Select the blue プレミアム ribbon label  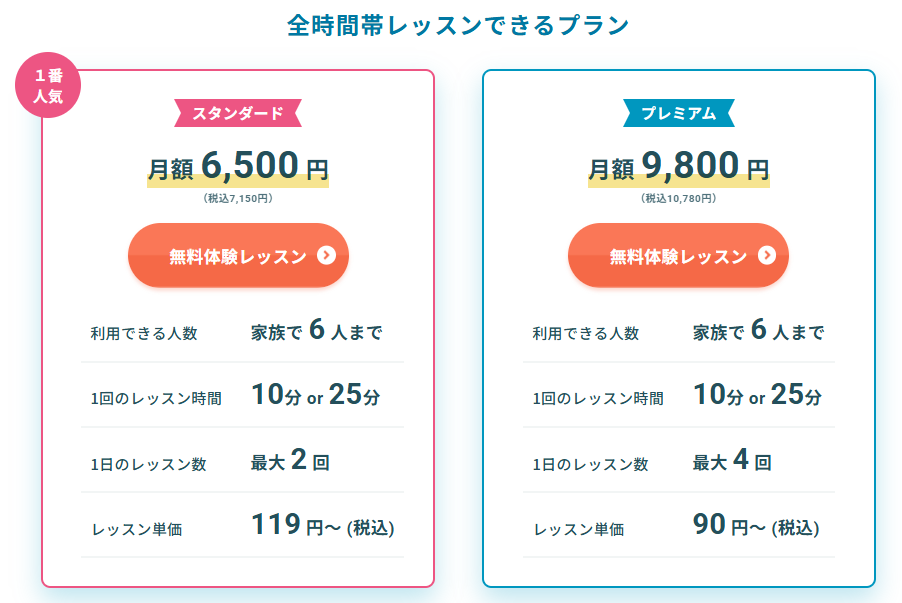(x=678, y=113)
